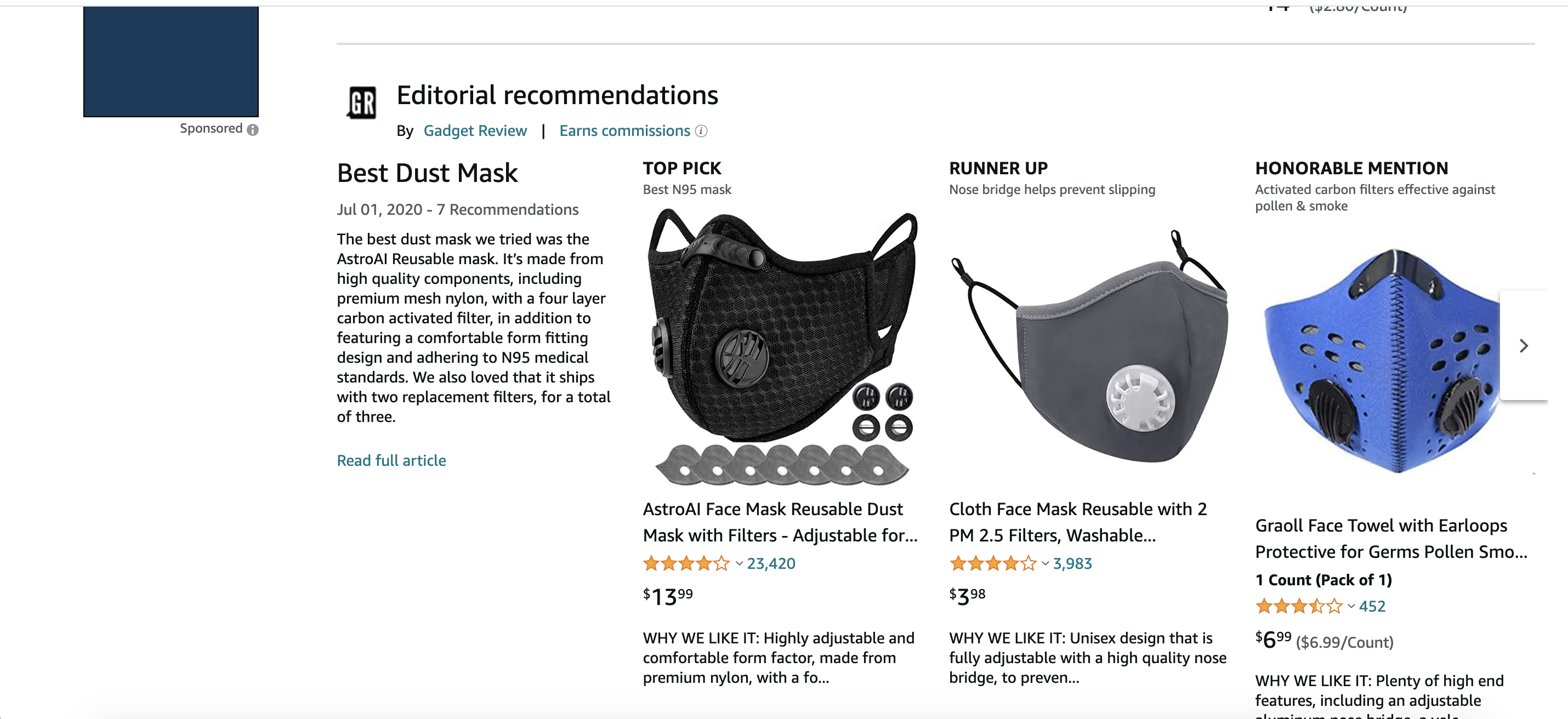
Task: Click the Earns commissions info icon
Action: click(701, 131)
